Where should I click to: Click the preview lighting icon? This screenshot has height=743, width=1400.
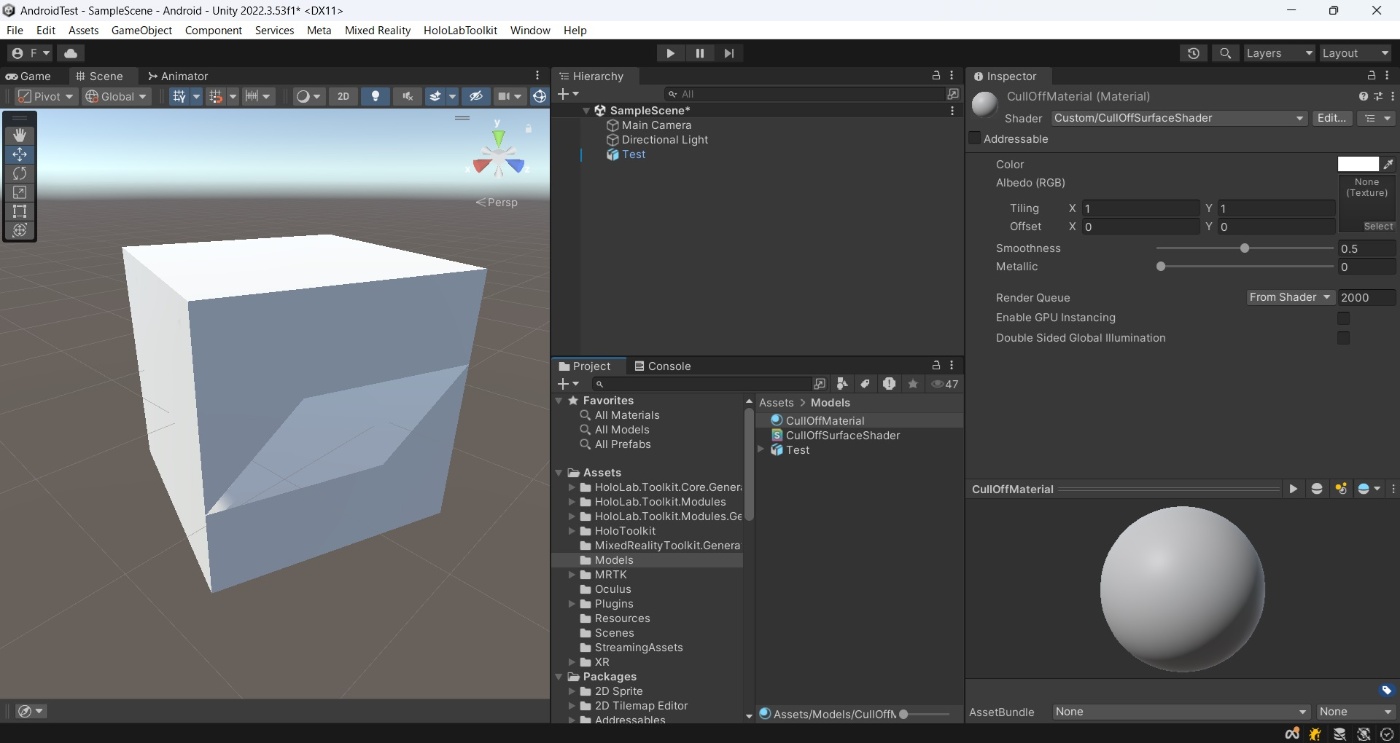[1341, 489]
